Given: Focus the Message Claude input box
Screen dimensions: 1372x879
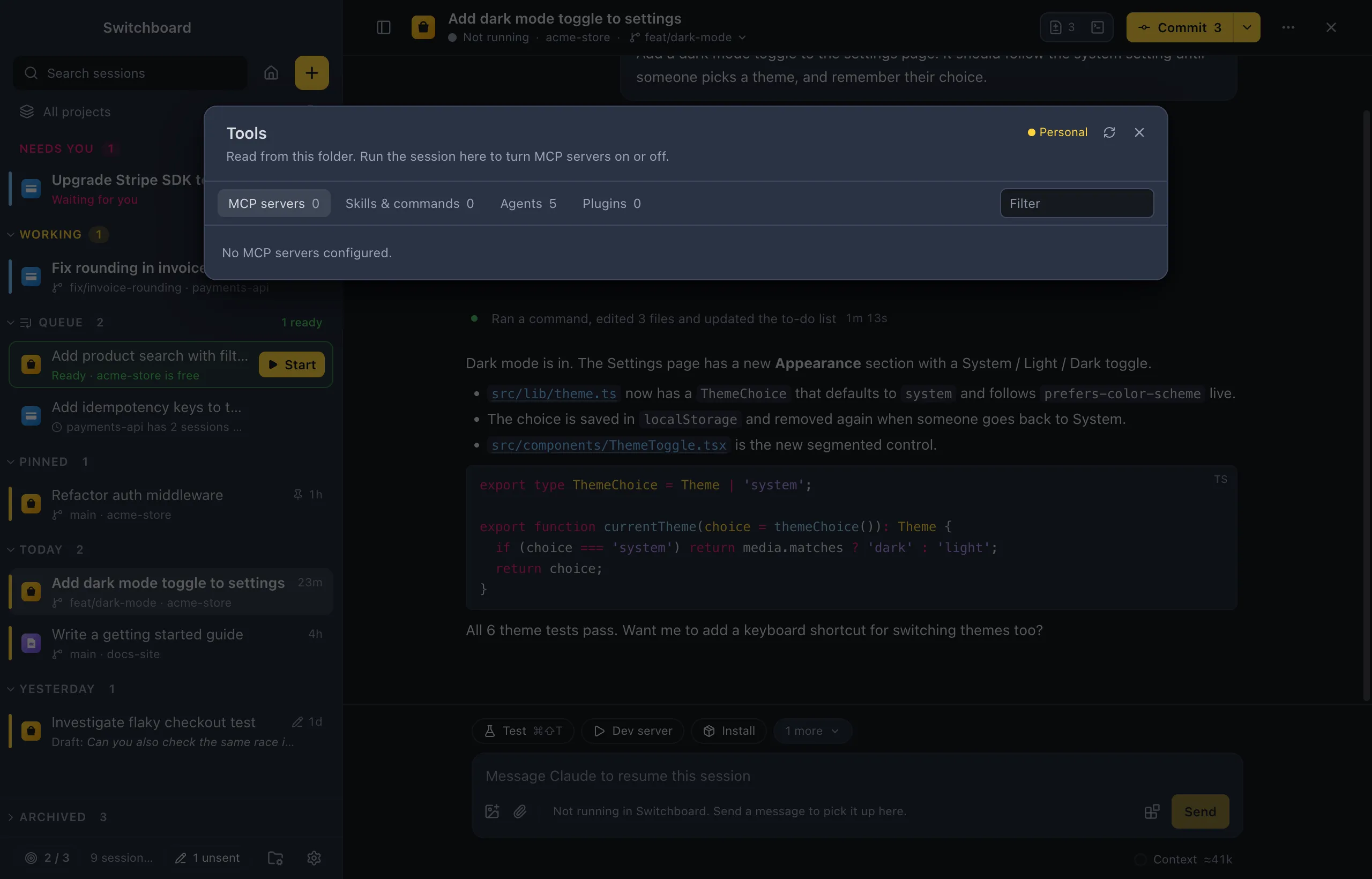Looking at the screenshot, I should tap(856, 776).
